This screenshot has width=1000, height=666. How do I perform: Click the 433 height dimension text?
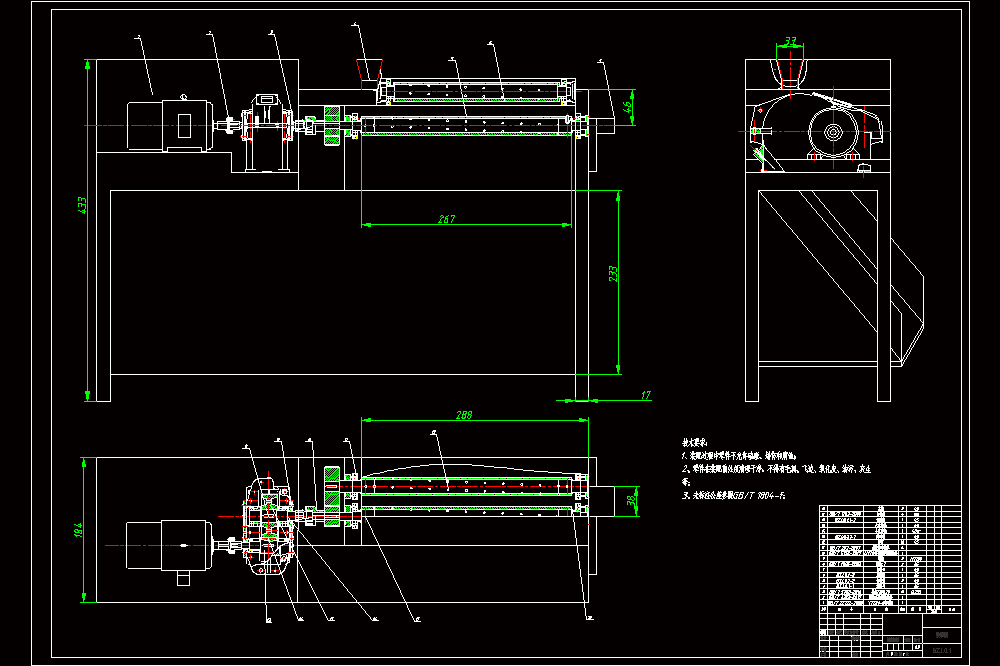[82, 205]
